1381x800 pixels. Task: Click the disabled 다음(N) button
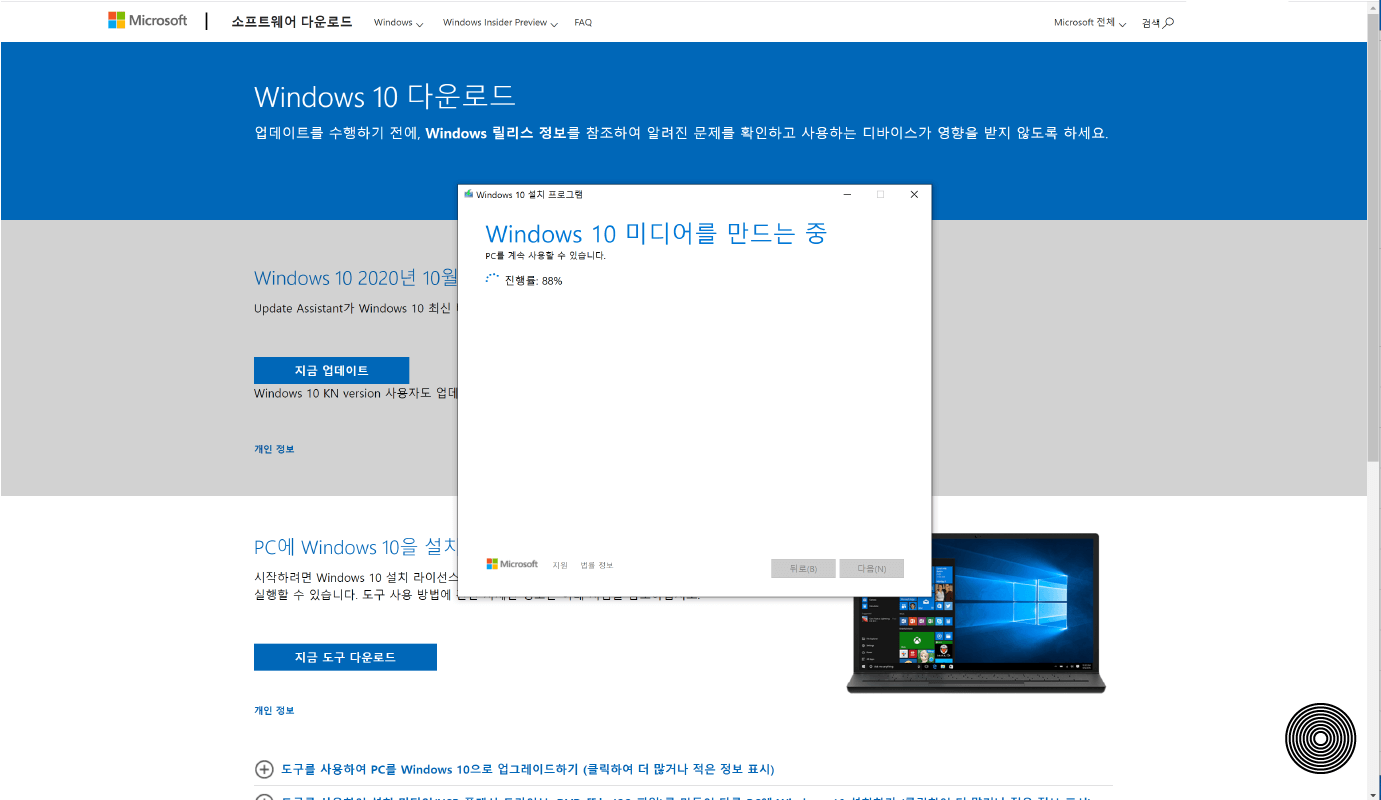click(x=872, y=568)
